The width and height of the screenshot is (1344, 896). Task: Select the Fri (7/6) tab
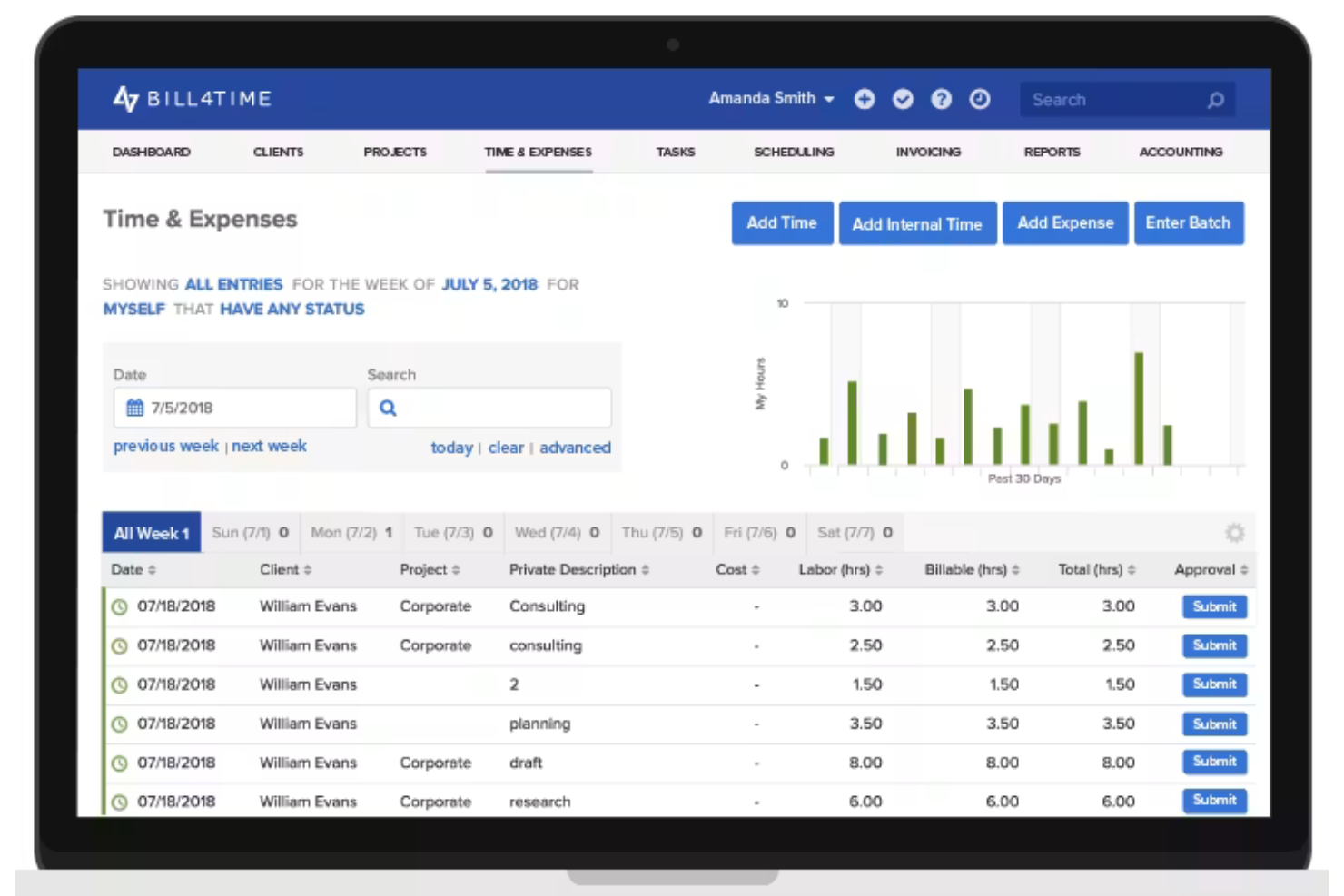759,533
